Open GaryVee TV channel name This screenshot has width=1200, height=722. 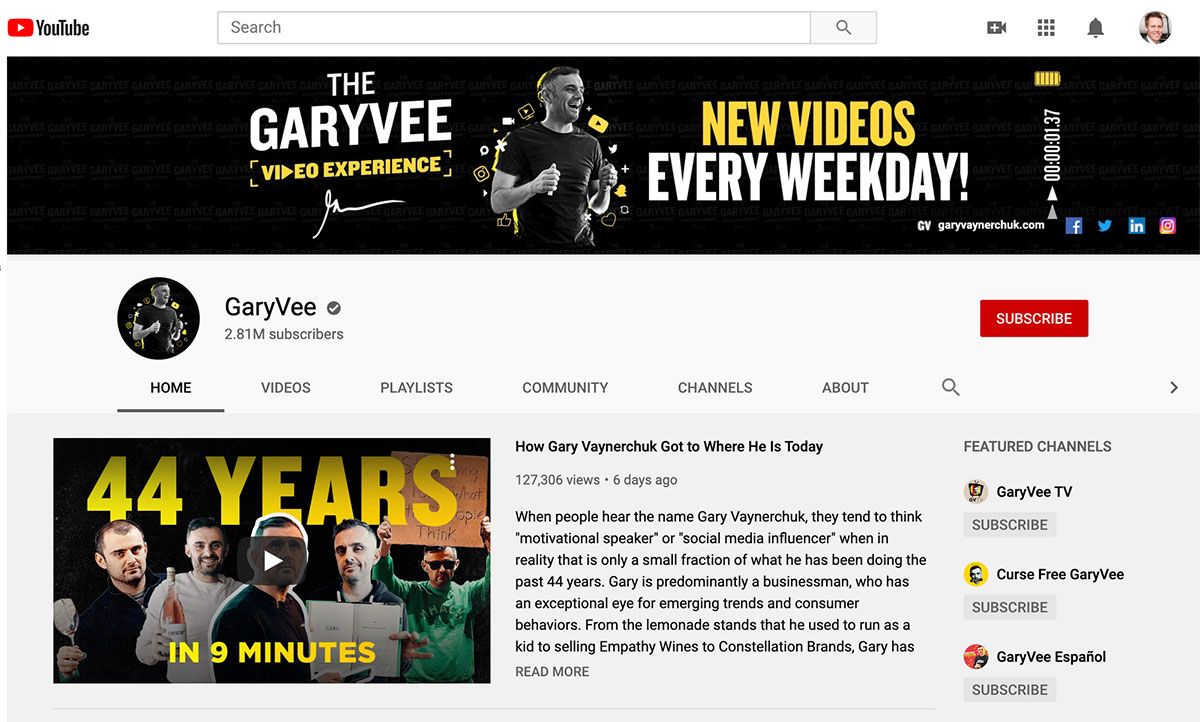click(1034, 492)
